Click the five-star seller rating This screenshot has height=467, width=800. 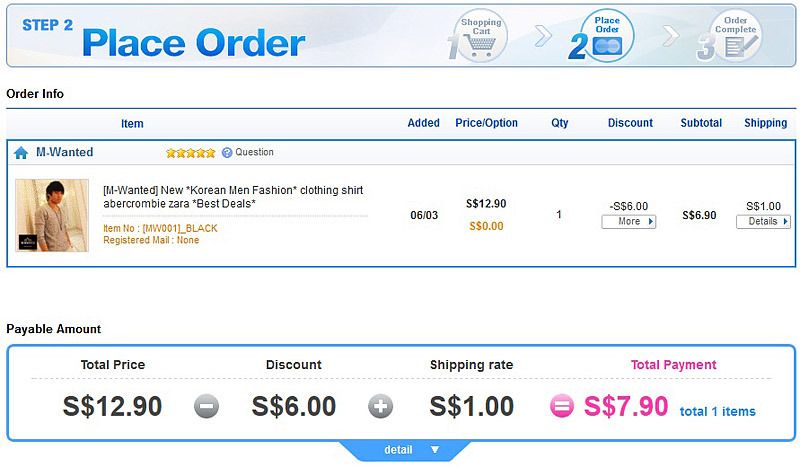point(190,153)
